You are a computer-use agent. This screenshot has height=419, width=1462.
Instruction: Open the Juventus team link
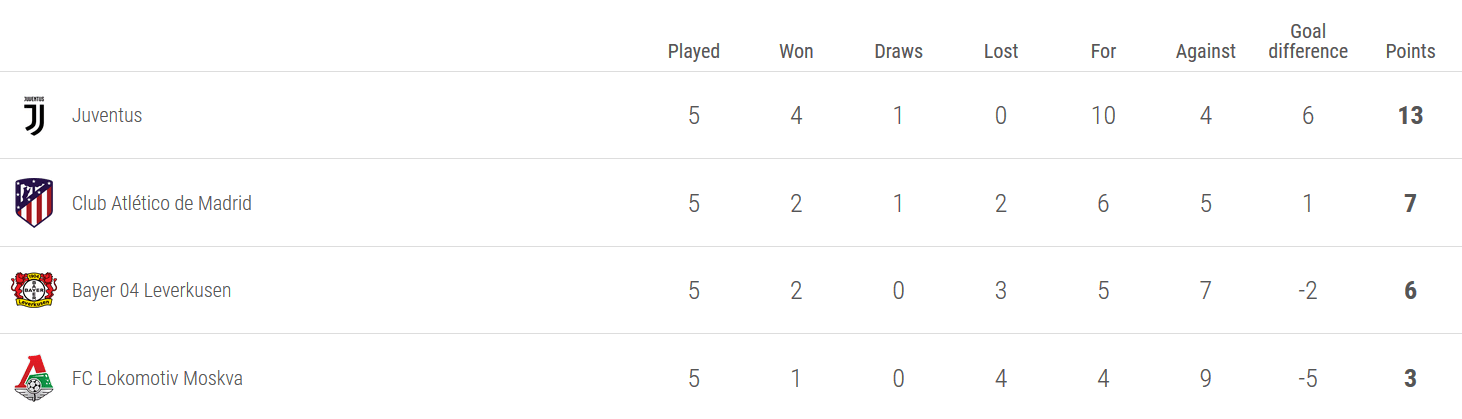pos(107,116)
